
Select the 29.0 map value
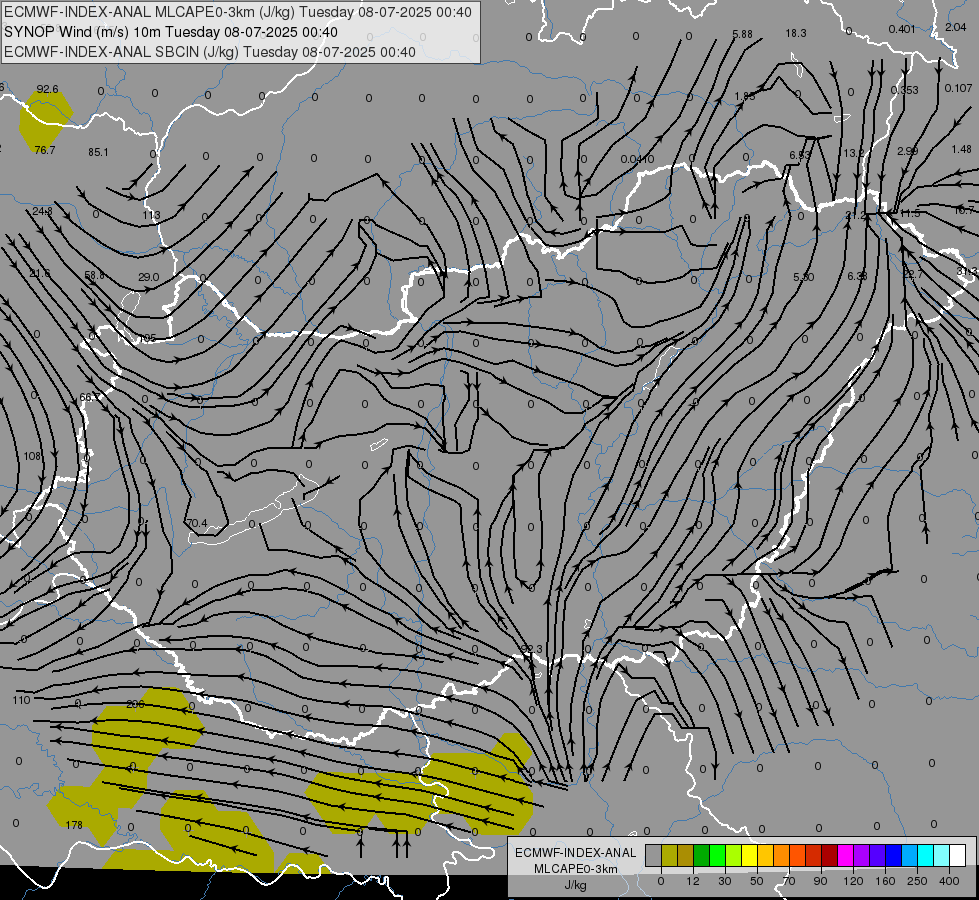click(x=149, y=277)
